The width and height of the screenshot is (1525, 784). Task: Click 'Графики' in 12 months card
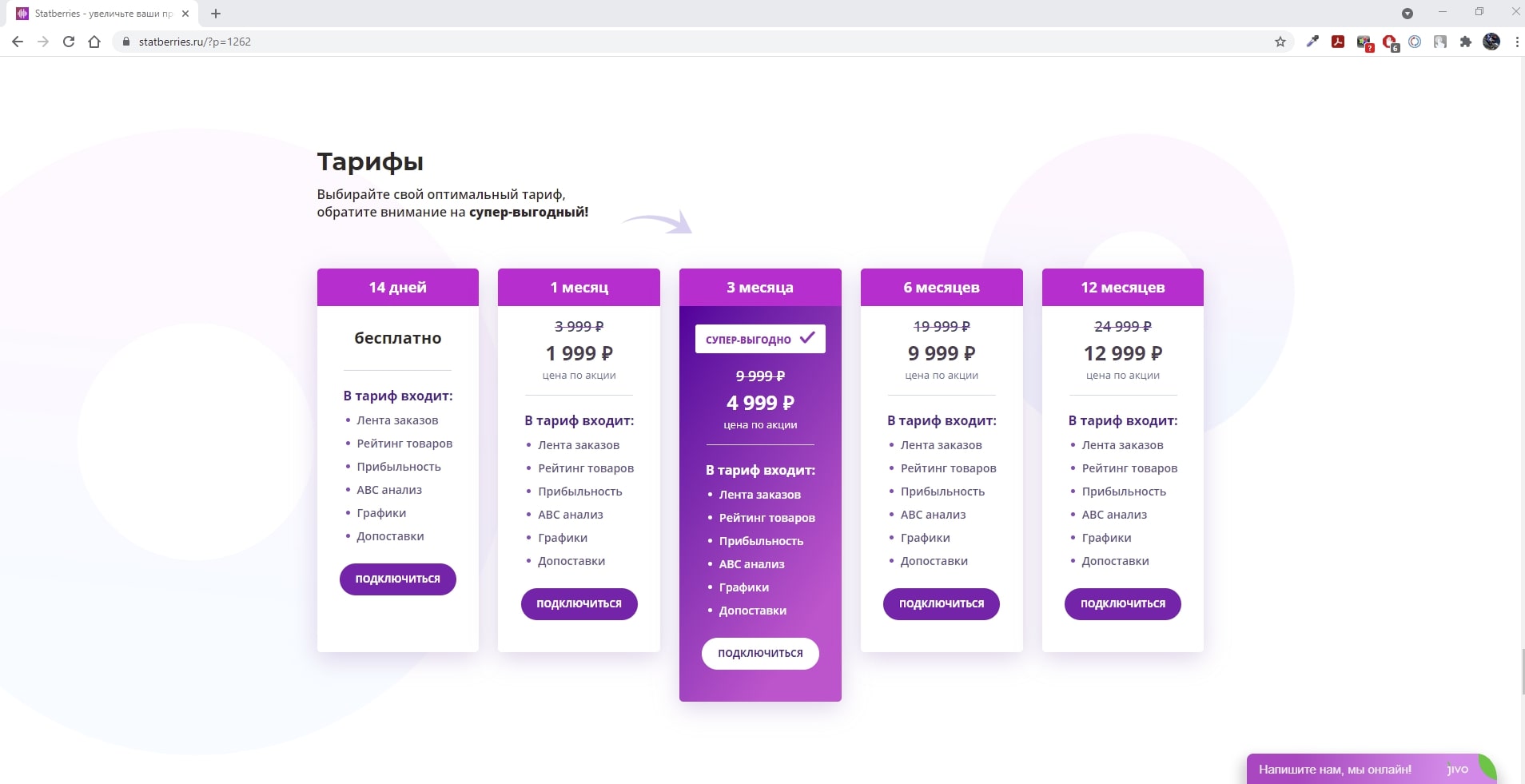point(1106,538)
